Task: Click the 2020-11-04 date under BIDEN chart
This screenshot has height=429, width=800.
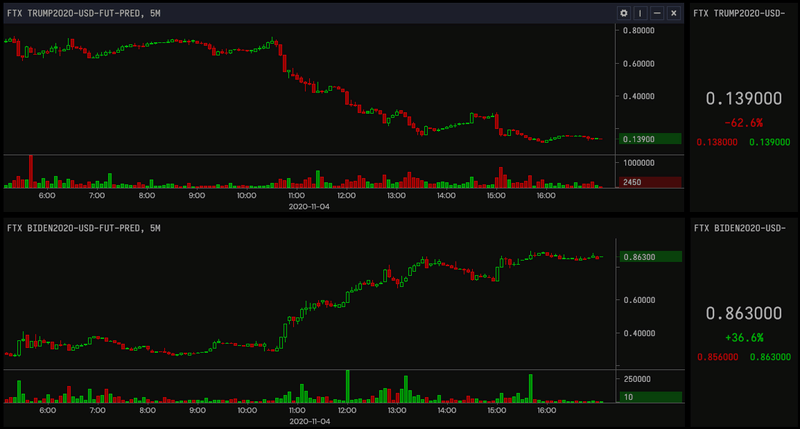Action: pos(309,421)
